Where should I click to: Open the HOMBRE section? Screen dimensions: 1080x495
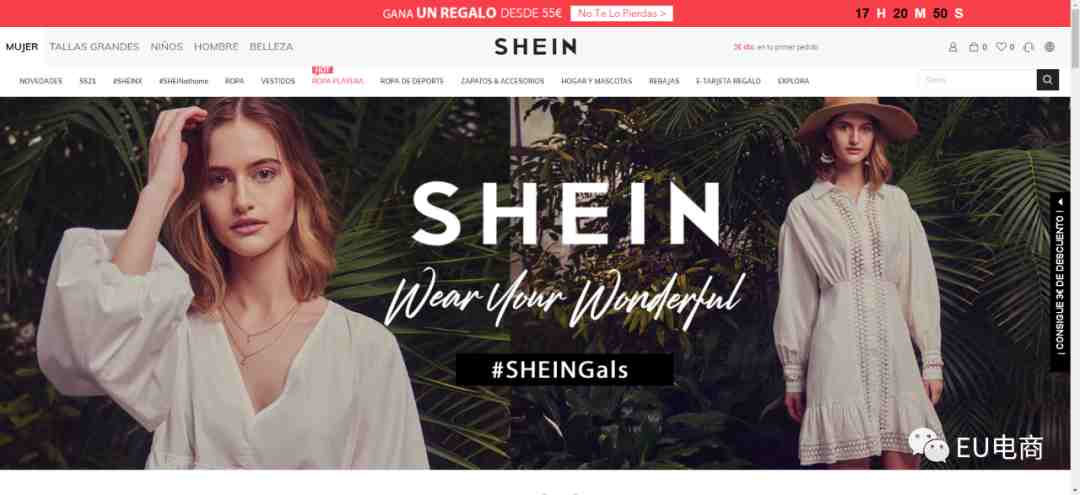(x=216, y=47)
